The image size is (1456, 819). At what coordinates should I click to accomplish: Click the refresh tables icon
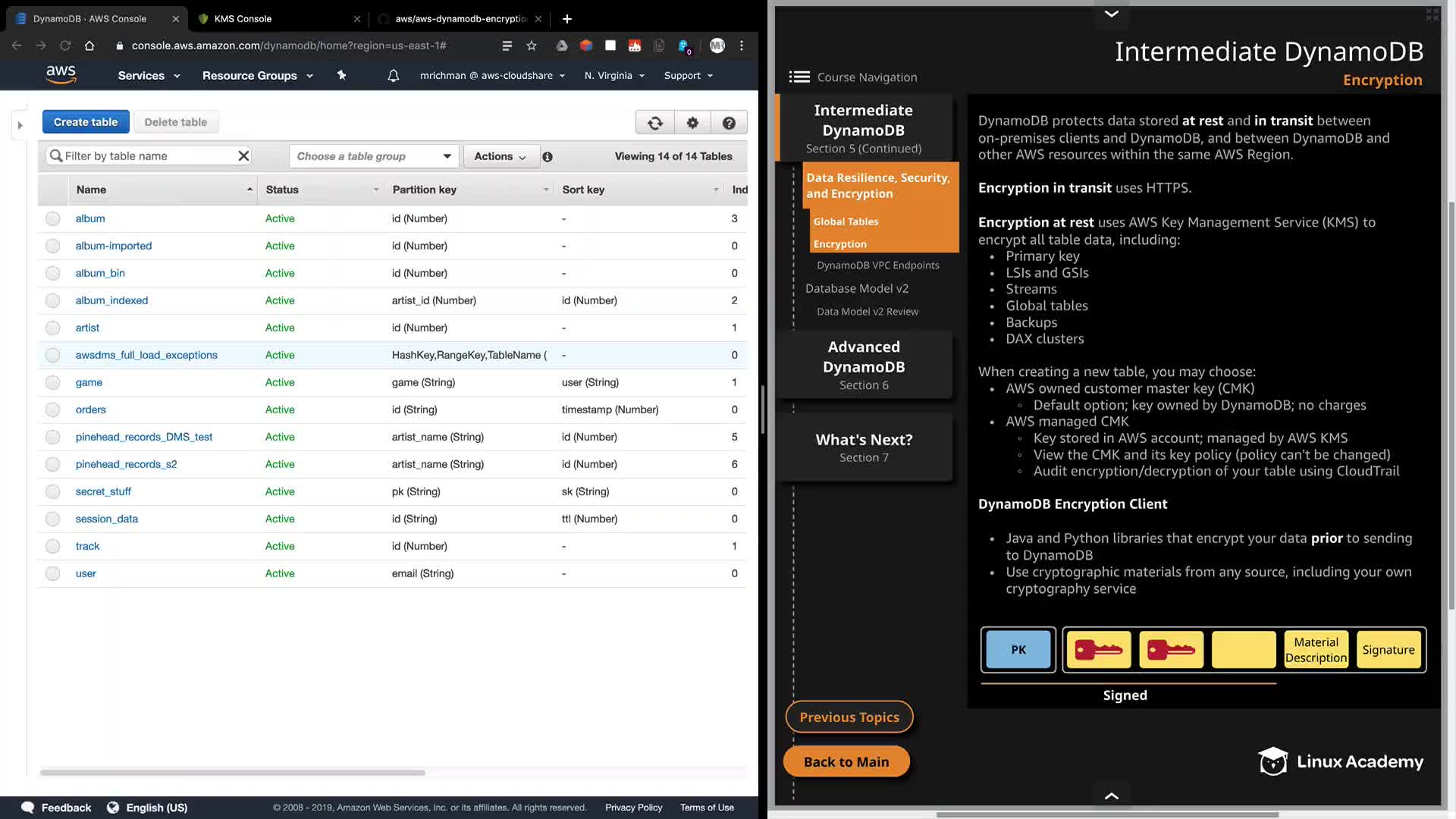[x=654, y=122]
